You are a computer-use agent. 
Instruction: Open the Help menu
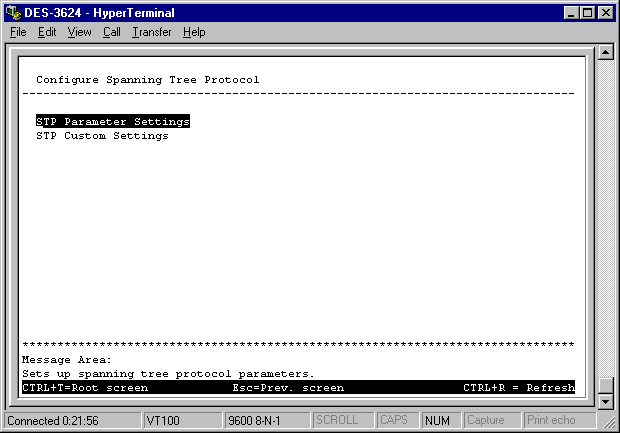[194, 32]
